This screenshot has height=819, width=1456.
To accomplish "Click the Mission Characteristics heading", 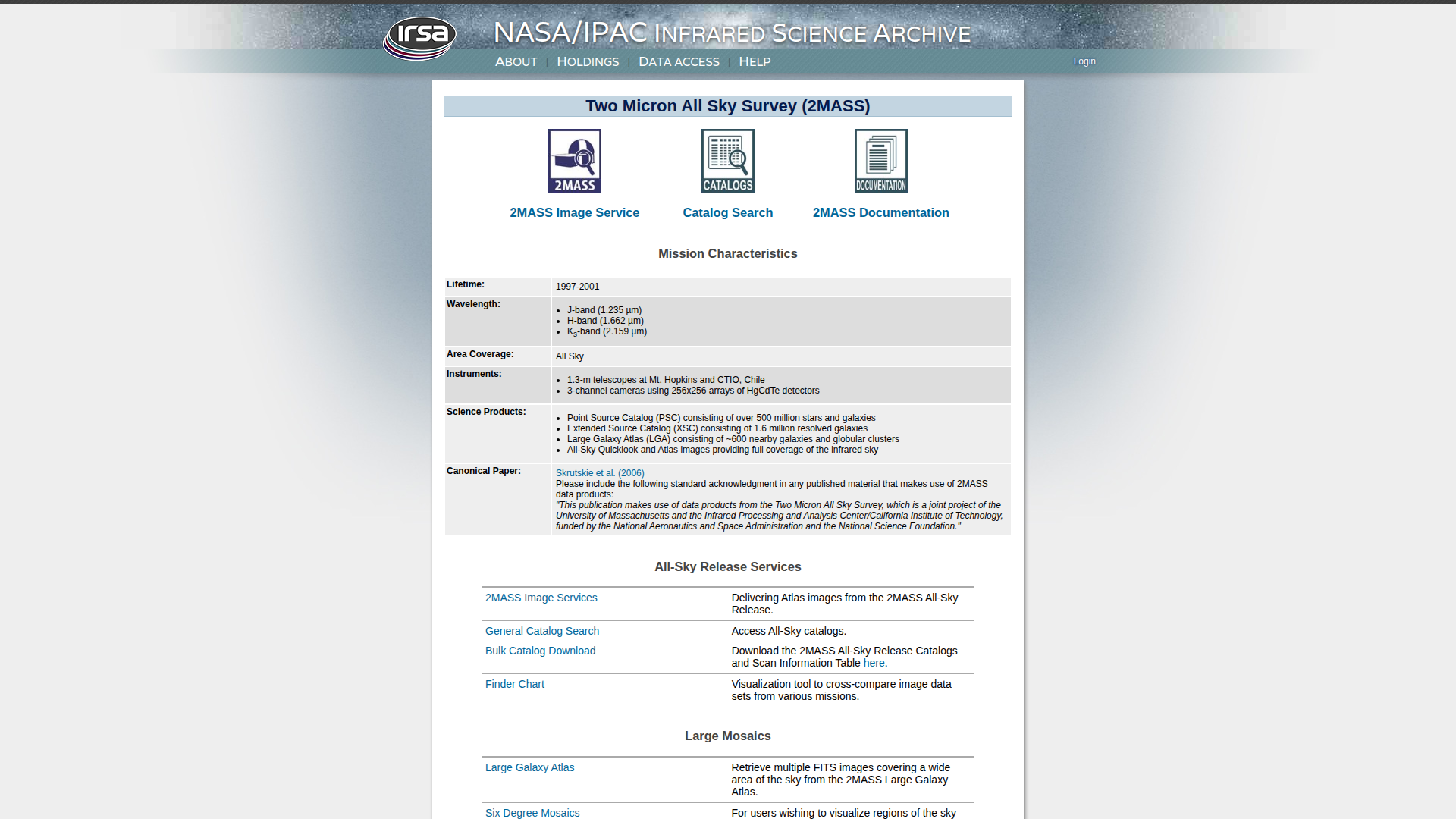I will point(728,254).
